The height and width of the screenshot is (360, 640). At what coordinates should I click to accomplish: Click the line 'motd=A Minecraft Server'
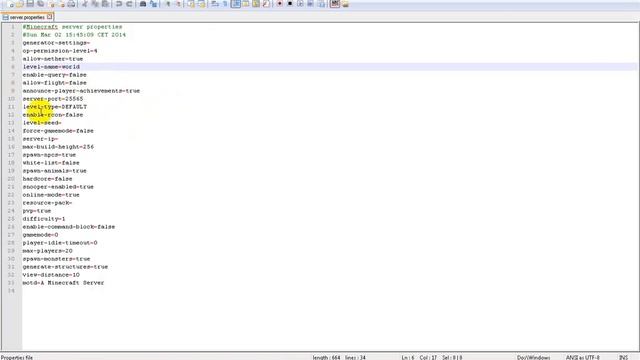63,282
